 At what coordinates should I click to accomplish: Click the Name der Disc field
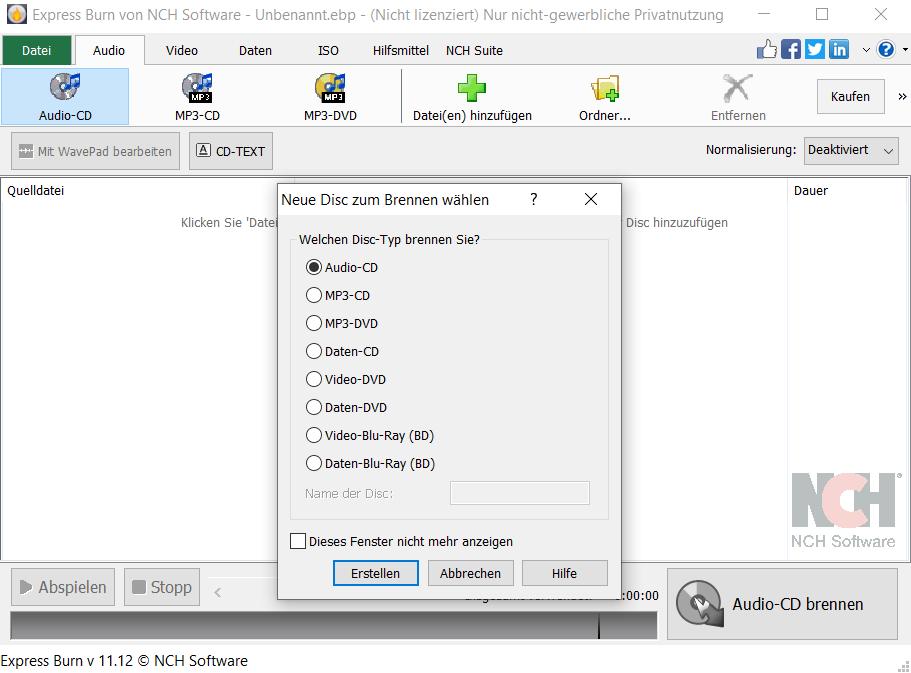click(519, 493)
